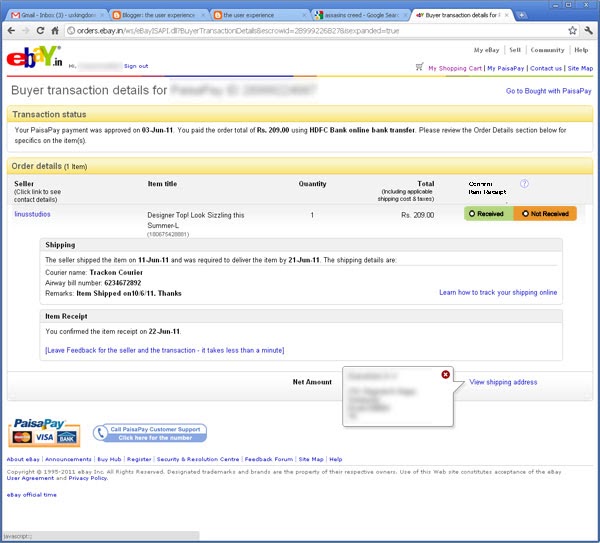The height and width of the screenshot is (543, 600).
Task: Open the Sell menu item
Action: tap(515, 50)
